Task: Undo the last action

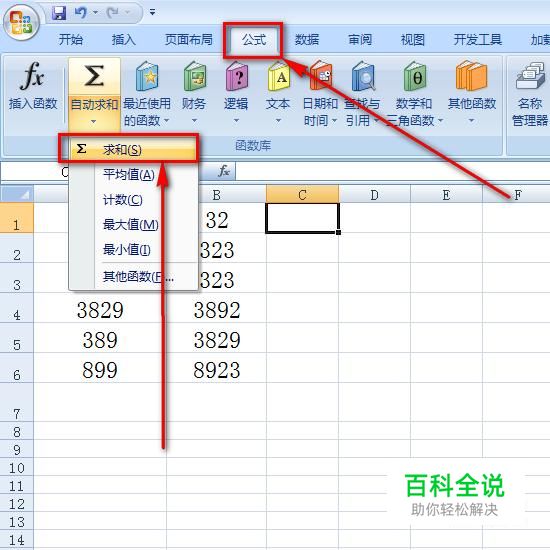Action: click(81, 13)
